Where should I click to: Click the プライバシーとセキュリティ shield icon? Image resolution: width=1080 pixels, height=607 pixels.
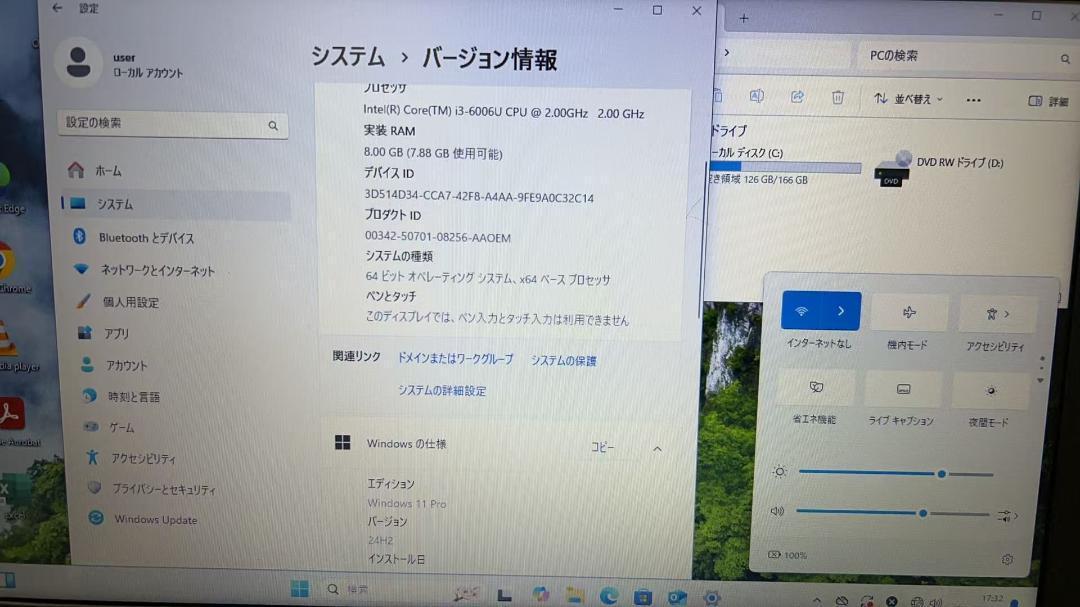[94, 488]
